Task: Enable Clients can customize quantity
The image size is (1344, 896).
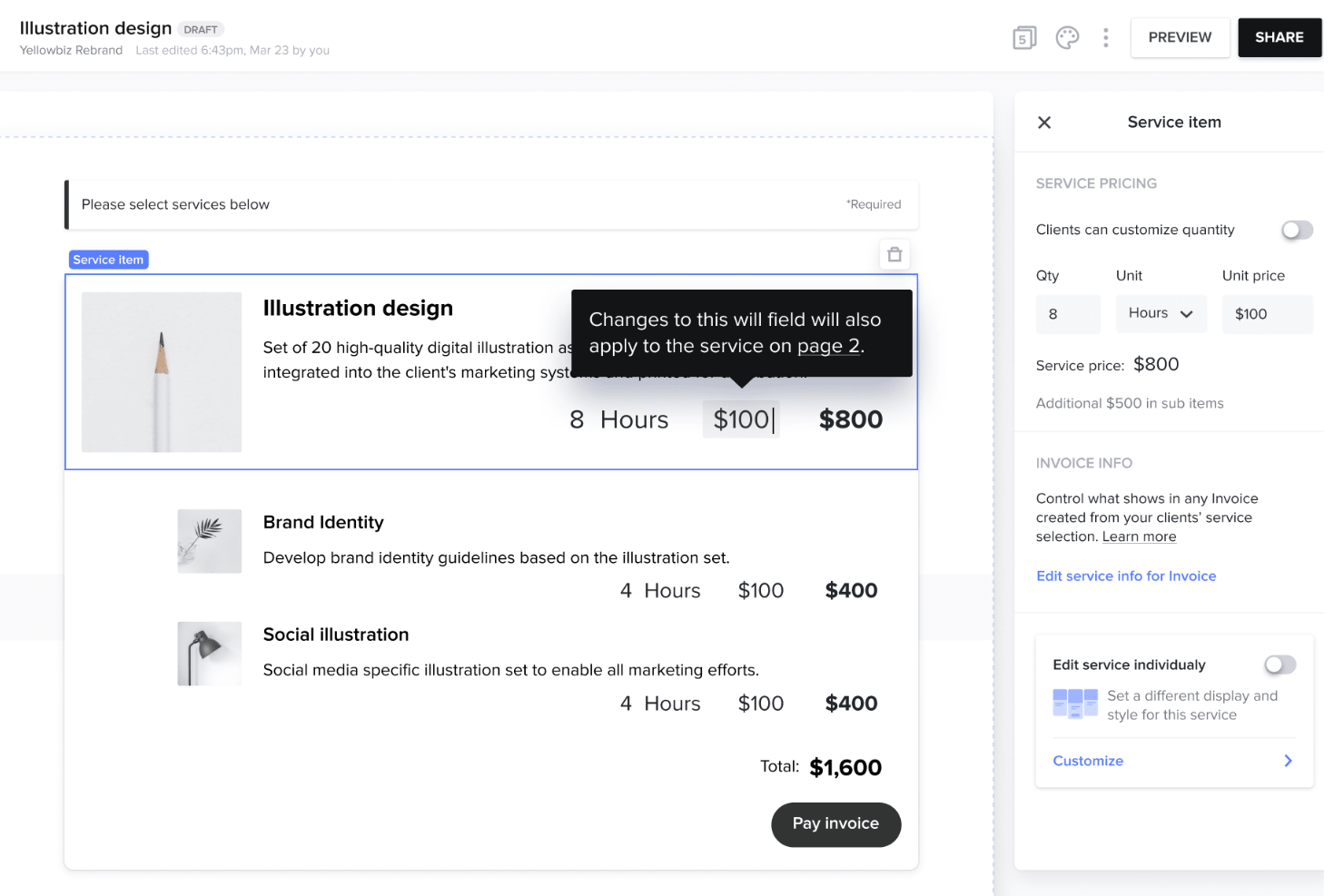Action: pos(1297,230)
